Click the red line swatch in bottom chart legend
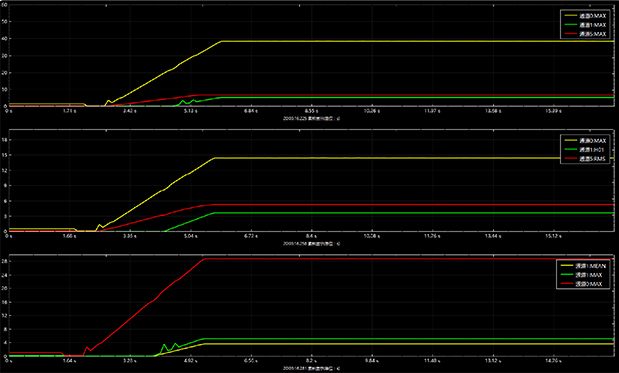 pyautogui.click(x=566, y=284)
